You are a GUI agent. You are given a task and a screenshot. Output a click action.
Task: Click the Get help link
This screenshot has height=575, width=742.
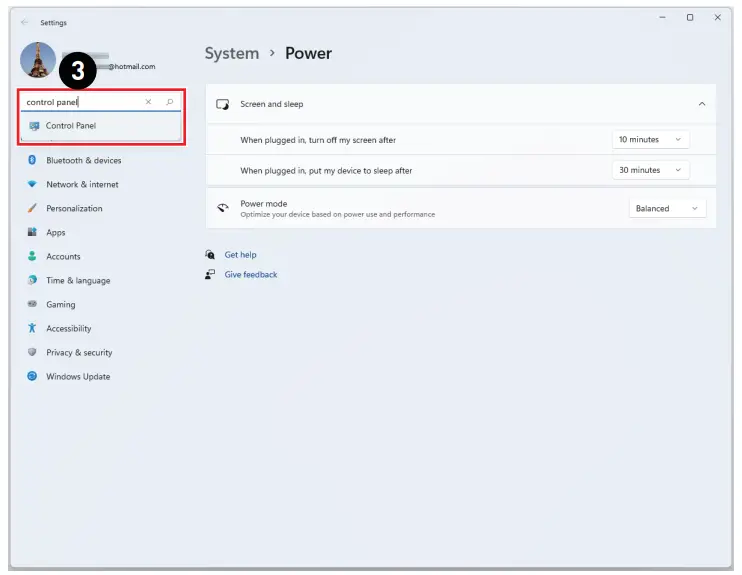point(240,255)
